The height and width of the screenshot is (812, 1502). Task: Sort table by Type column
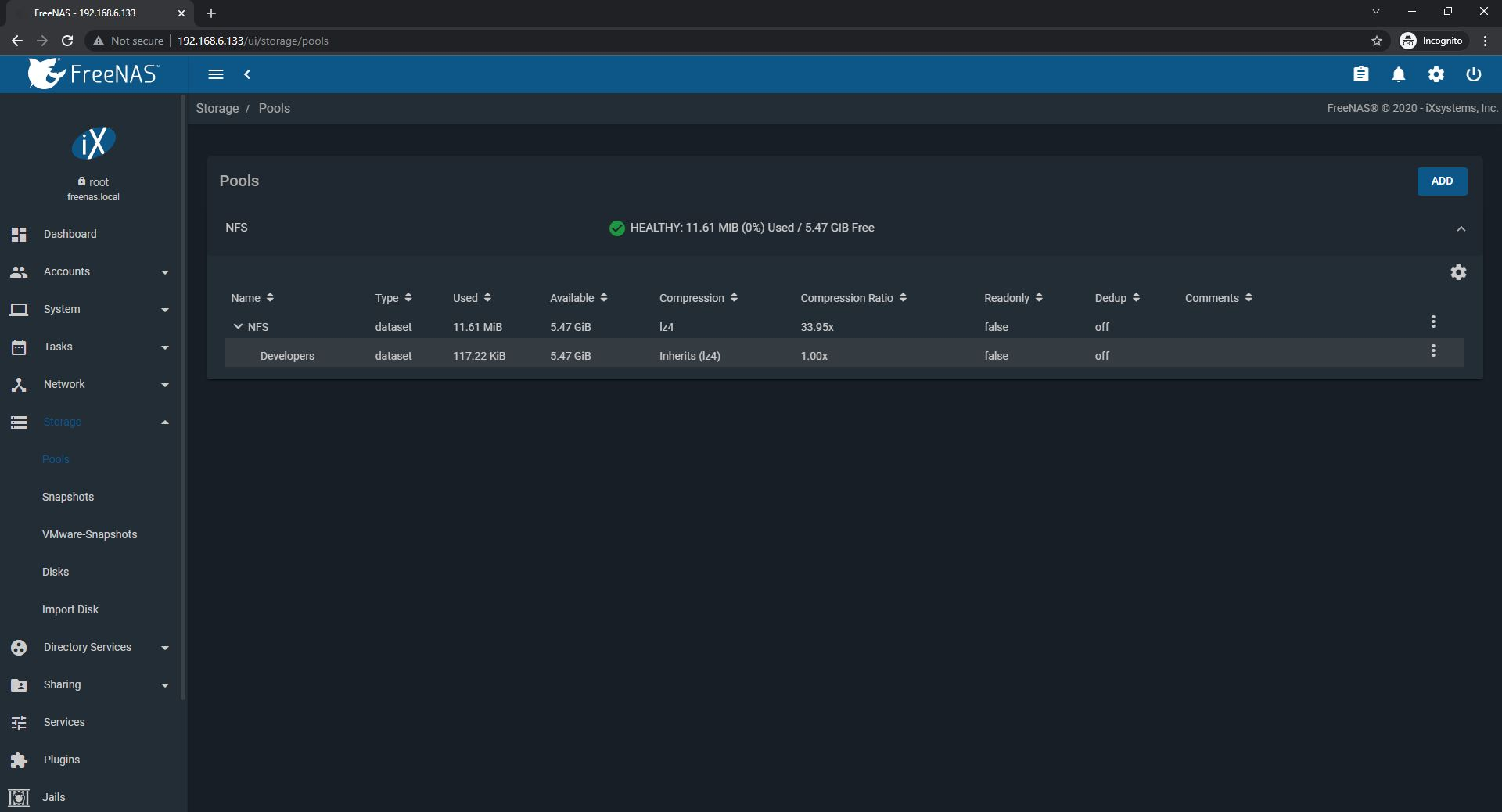[x=393, y=298]
